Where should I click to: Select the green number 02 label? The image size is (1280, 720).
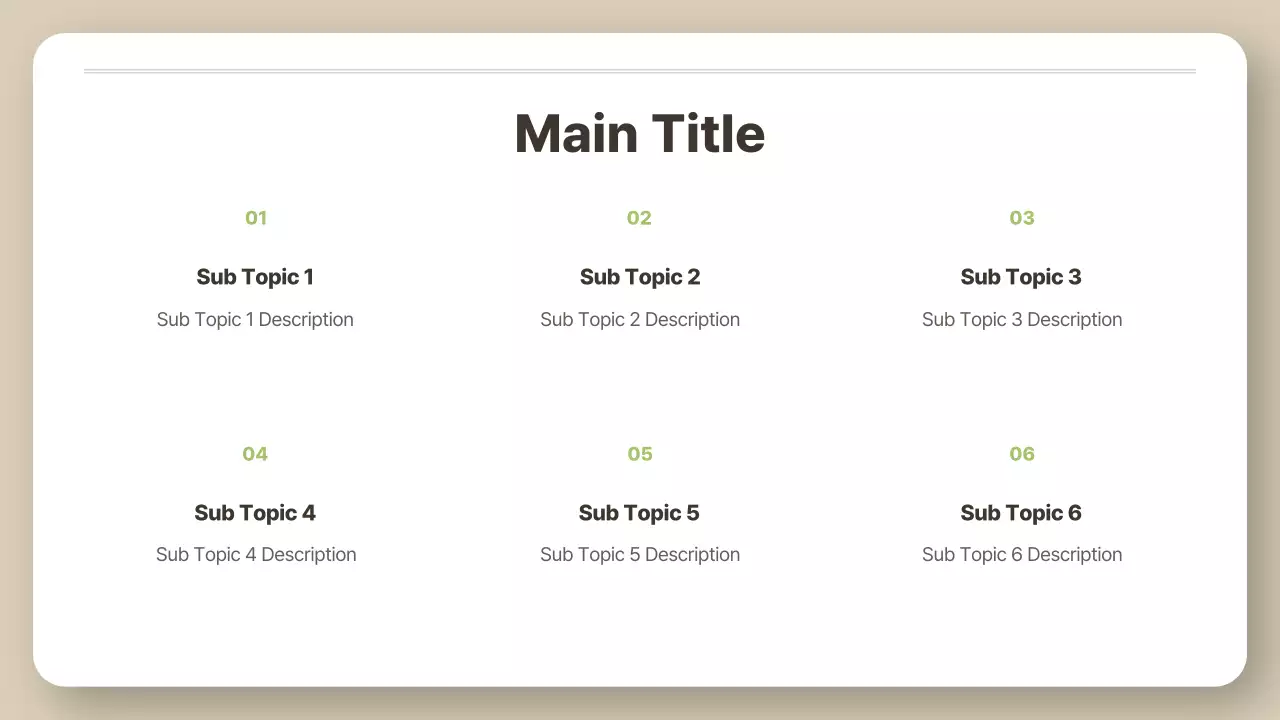pos(639,218)
